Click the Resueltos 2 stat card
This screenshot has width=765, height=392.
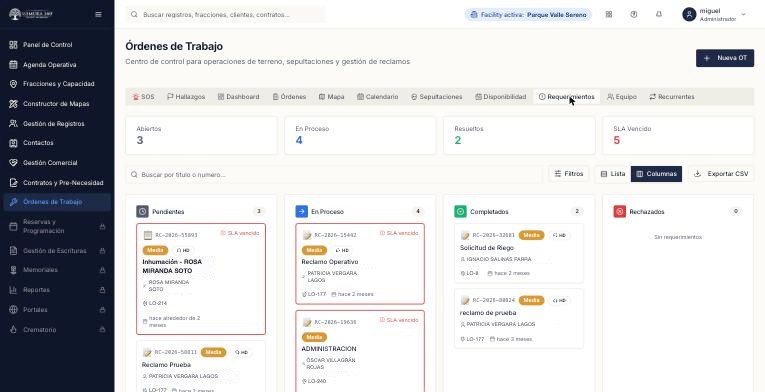[519, 135]
